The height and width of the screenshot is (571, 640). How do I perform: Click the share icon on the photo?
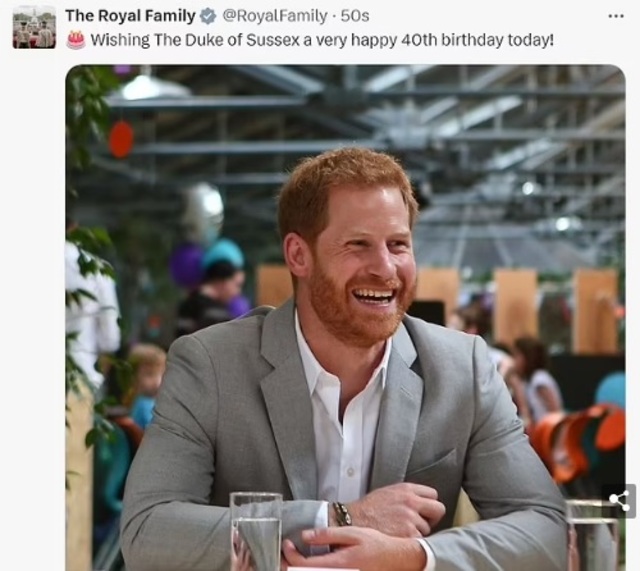[619, 501]
